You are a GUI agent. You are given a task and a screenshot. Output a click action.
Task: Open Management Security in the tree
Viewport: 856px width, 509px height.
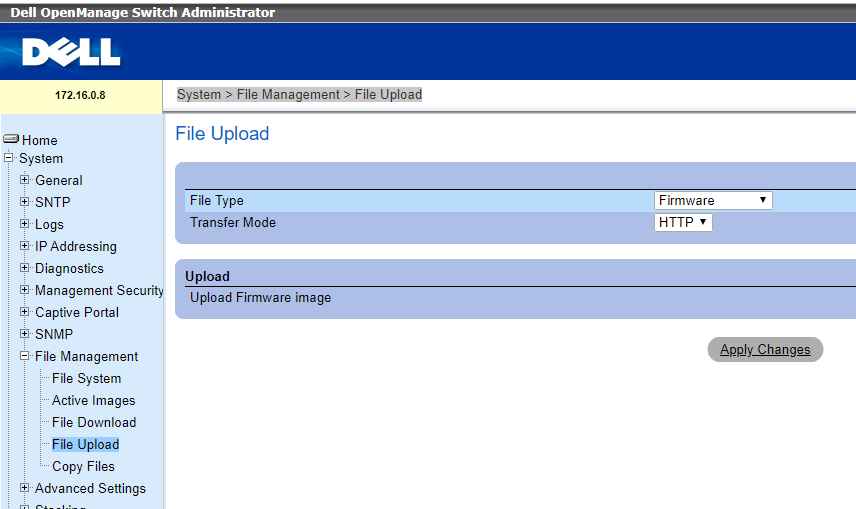(x=99, y=291)
